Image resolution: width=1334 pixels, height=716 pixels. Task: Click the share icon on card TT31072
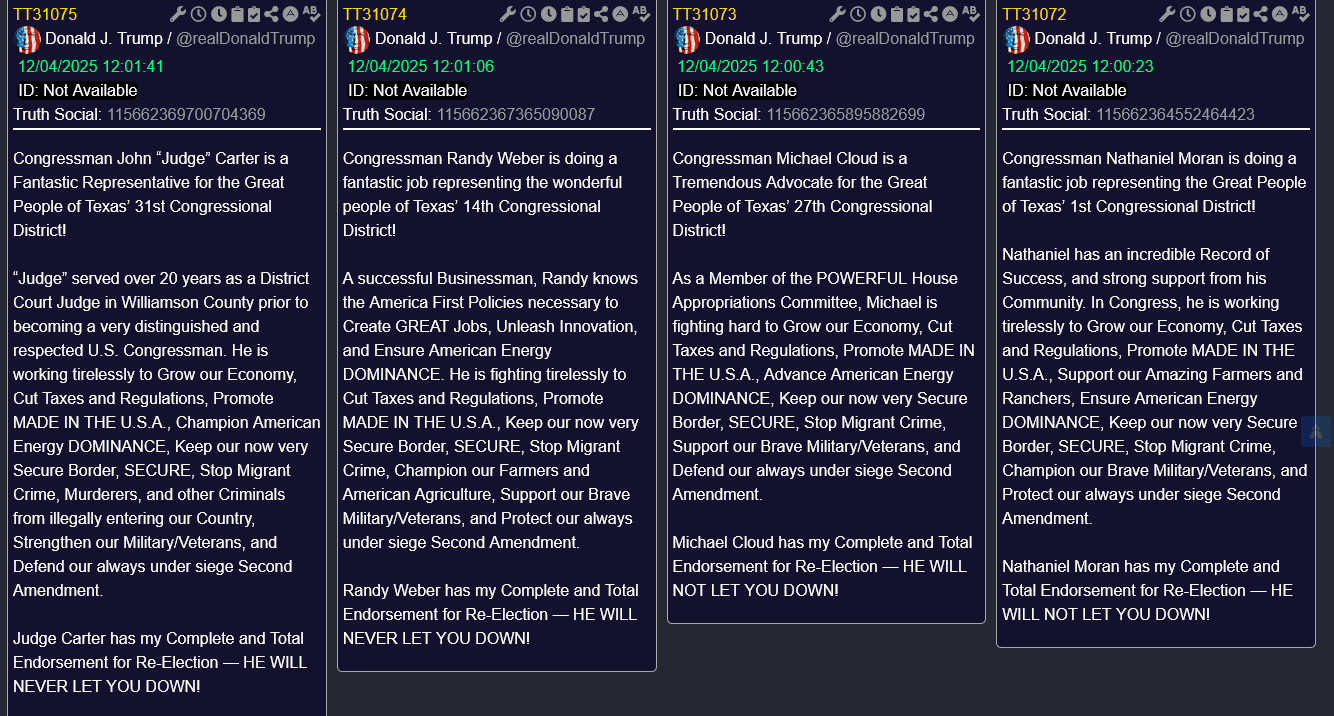(1260, 14)
